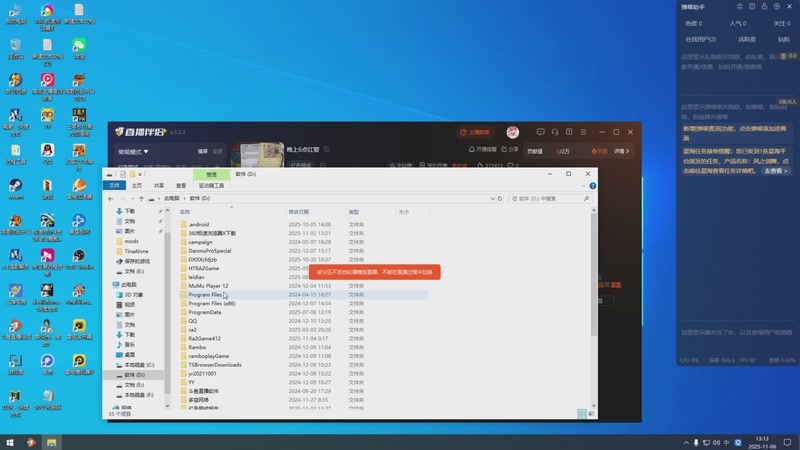Open the QQ desktop shortcut
800x450 pixels.
(x=47, y=153)
